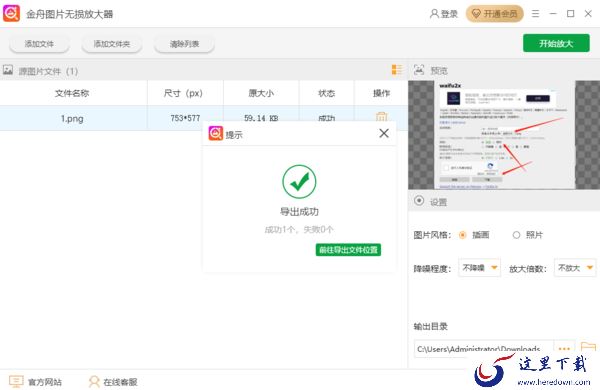This screenshot has width=600, height=390.
Task: Click the 开始放大 green button
Action: [556, 43]
